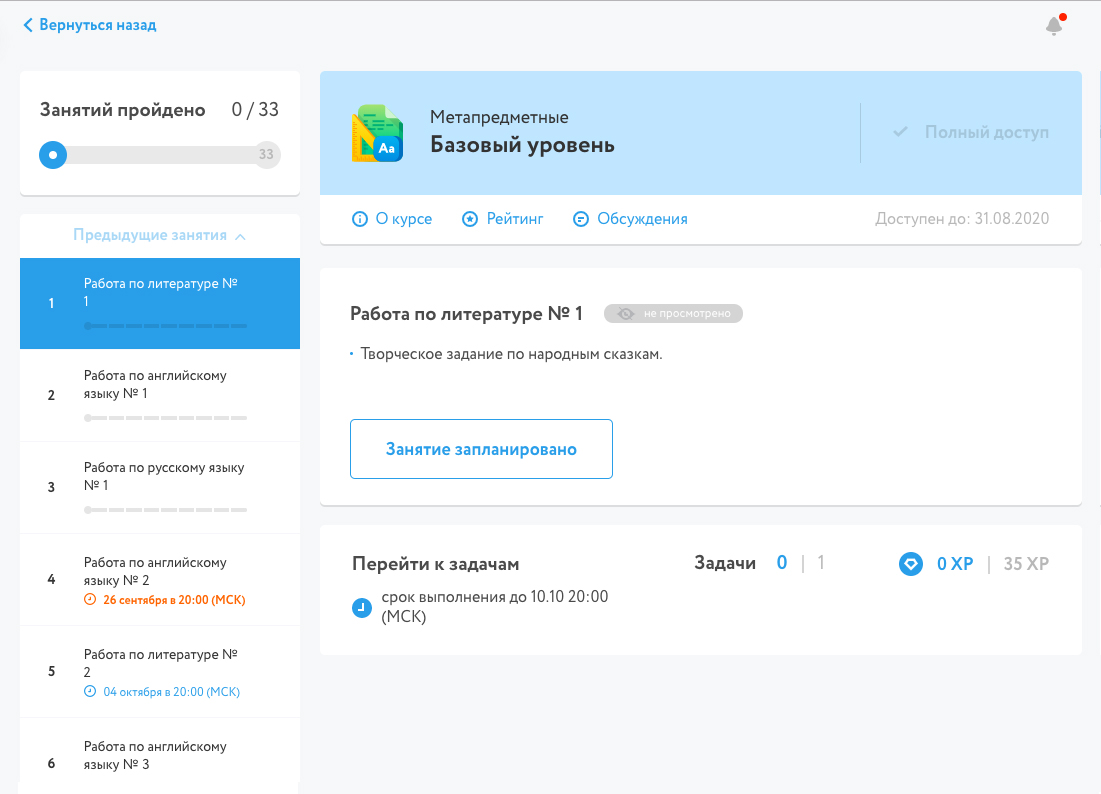Select lesson 5 'Работа по литературе № 2'
The image size is (1101, 794).
point(160,671)
